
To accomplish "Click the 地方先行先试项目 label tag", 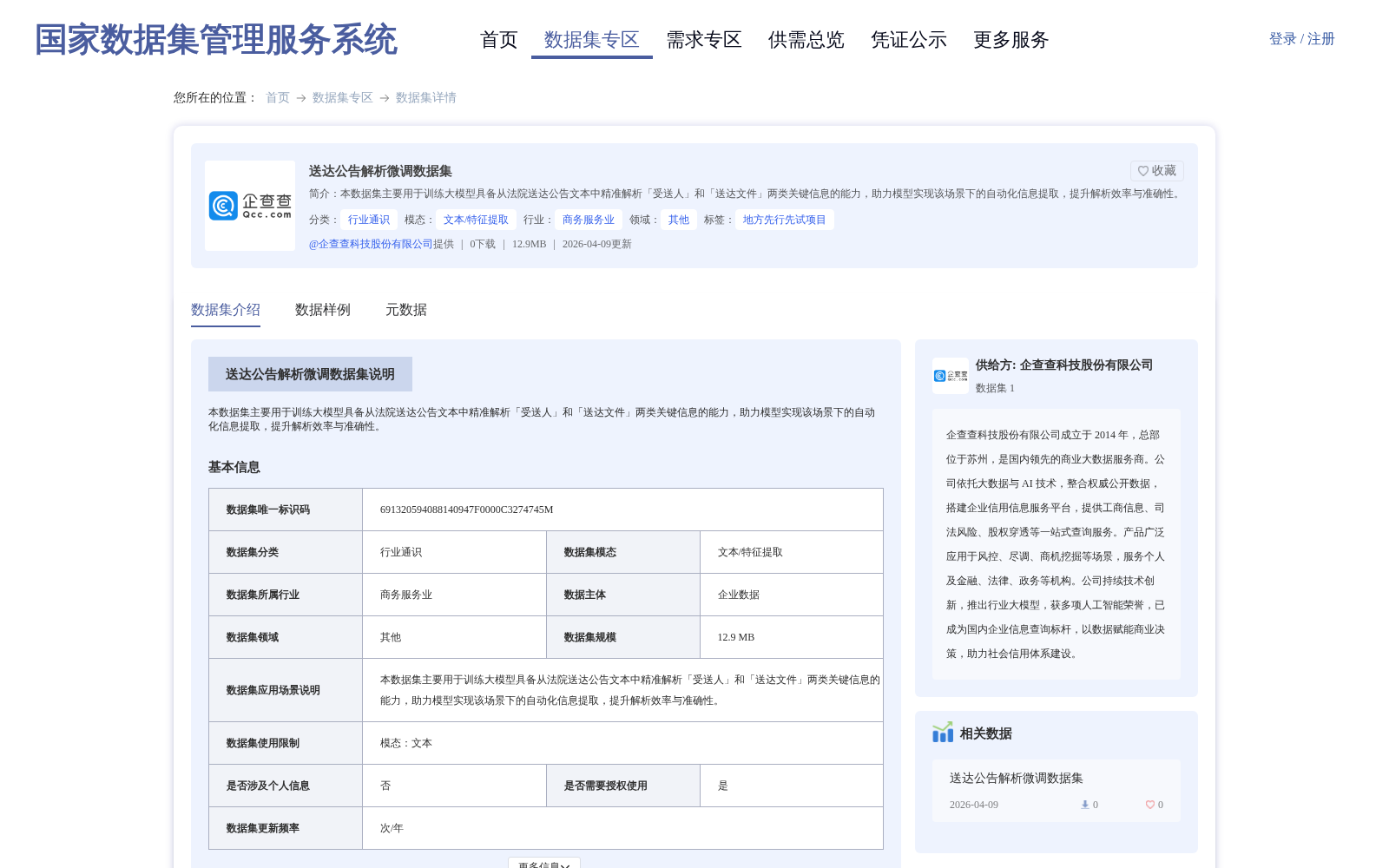I will click(x=785, y=220).
